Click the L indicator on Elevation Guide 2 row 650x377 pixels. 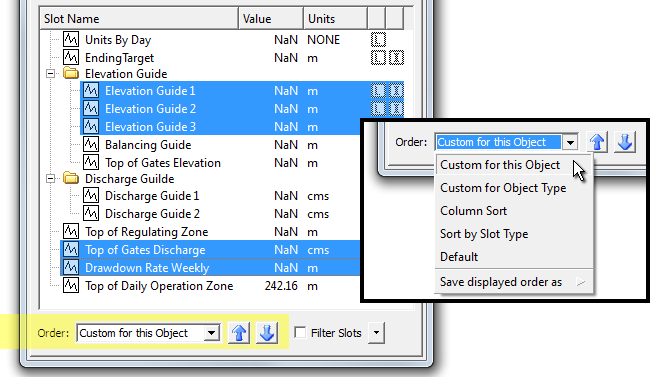378,109
